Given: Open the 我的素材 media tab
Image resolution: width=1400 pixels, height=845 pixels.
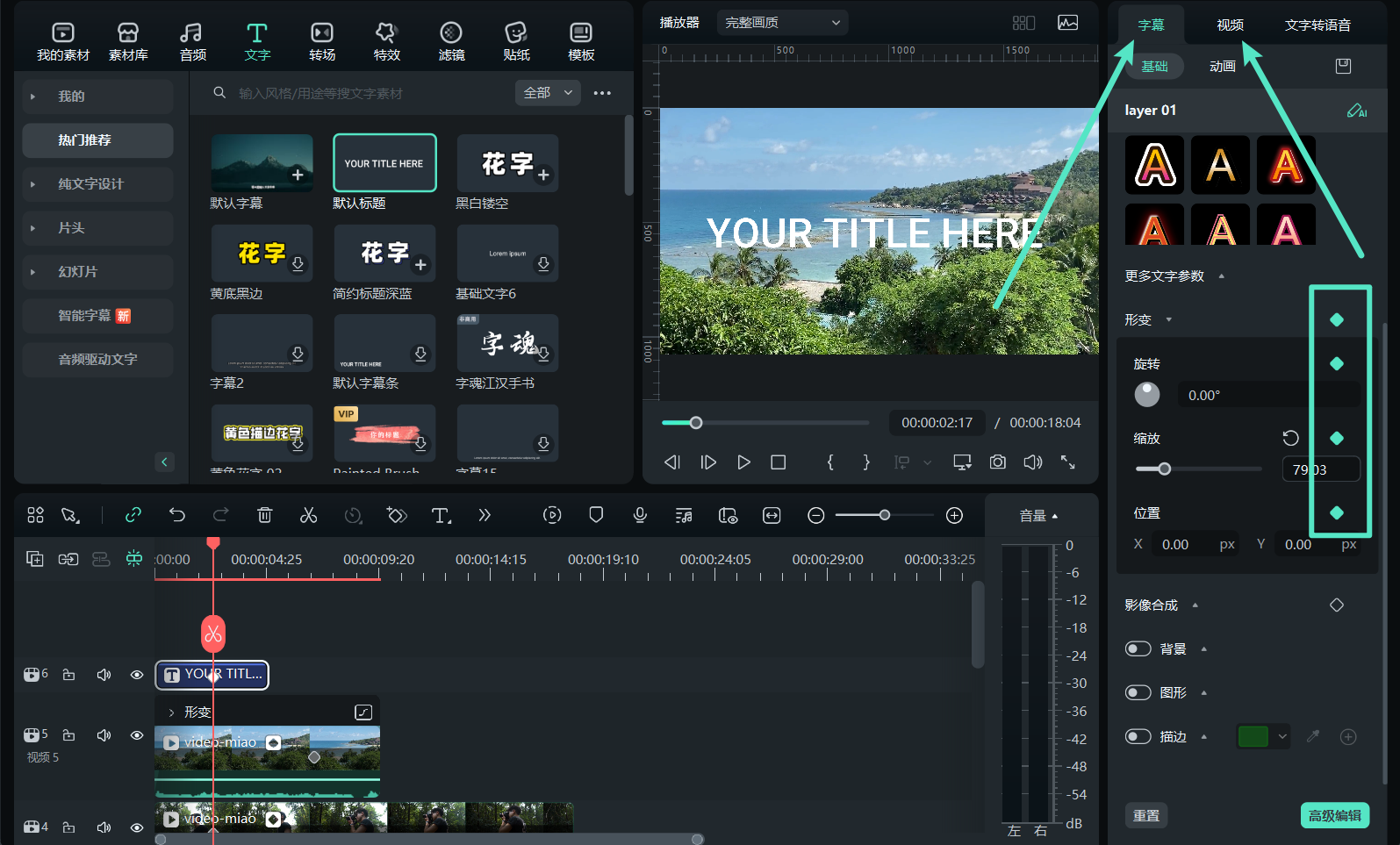Looking at the screenshot, I should (x=63, y=41).
